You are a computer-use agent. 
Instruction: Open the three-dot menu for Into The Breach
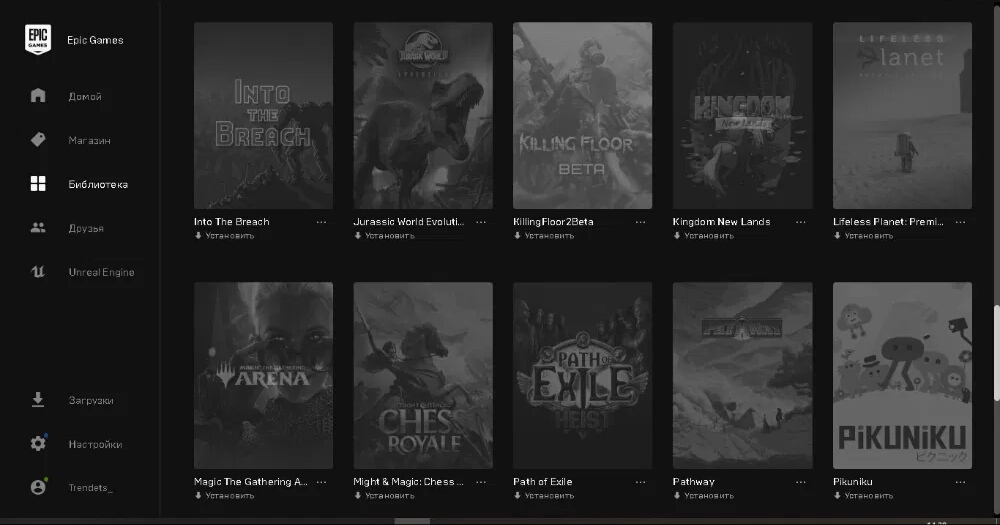click(321, 222)
